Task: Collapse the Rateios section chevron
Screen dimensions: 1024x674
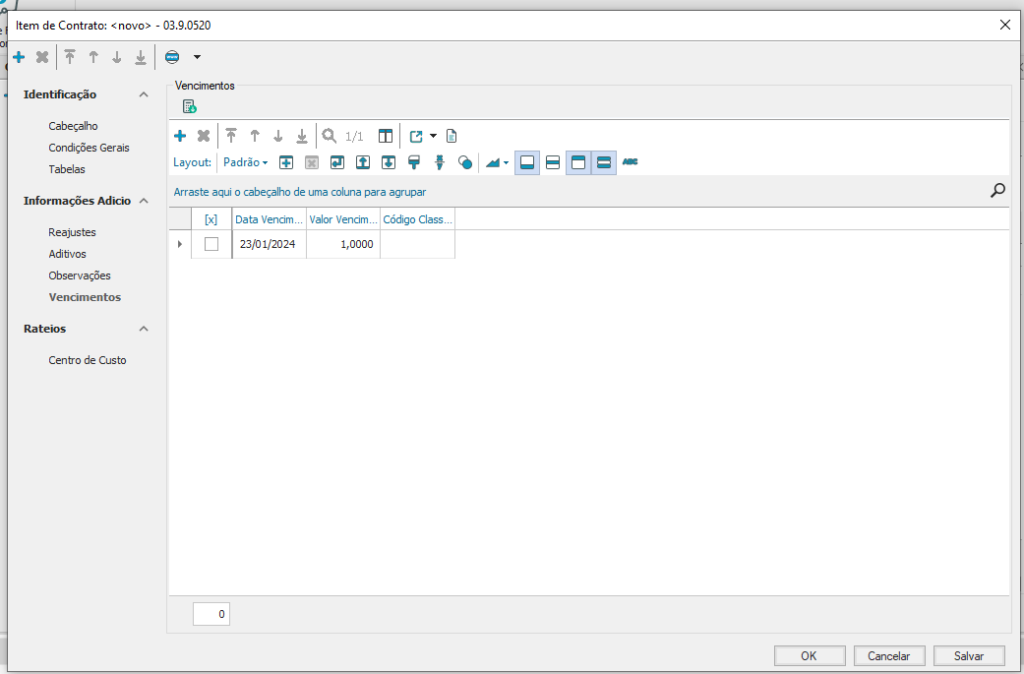Action: [x=144, y=328]
